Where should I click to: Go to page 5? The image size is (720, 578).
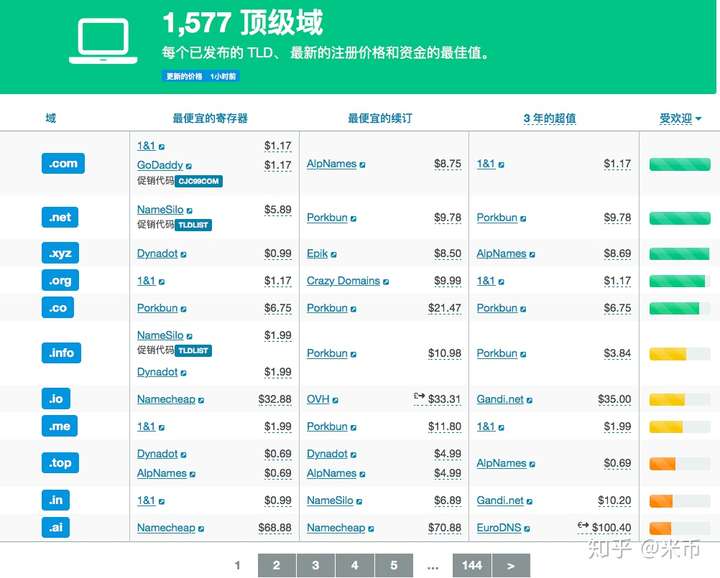point(394,566)
